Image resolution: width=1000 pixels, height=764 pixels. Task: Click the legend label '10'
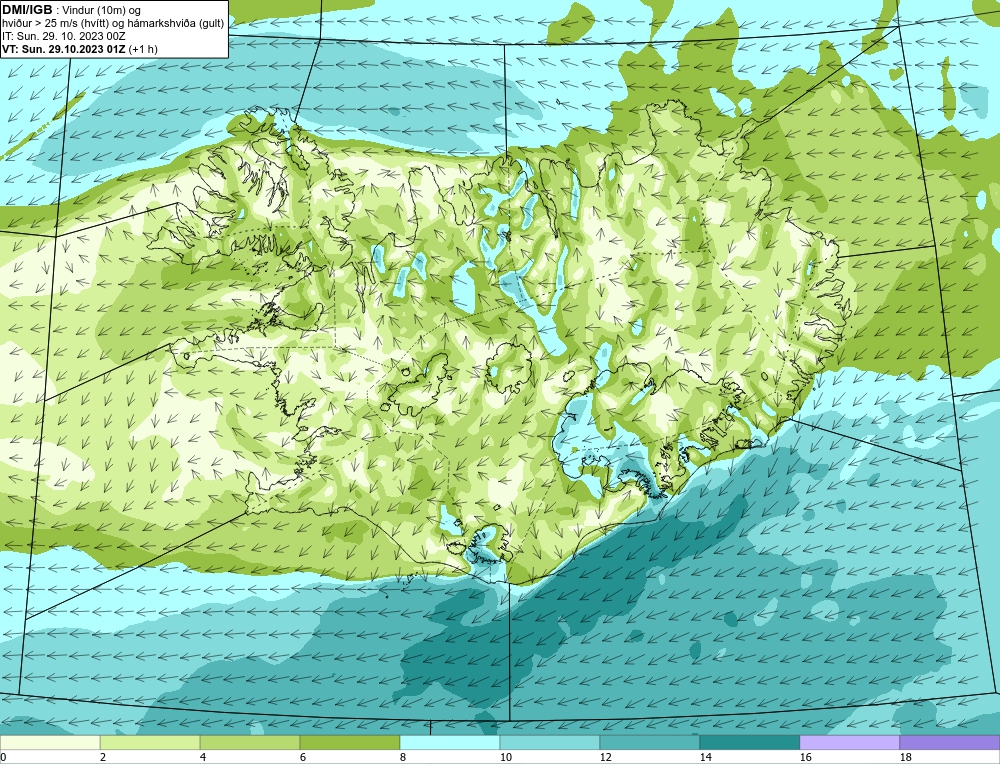[505, 758]
